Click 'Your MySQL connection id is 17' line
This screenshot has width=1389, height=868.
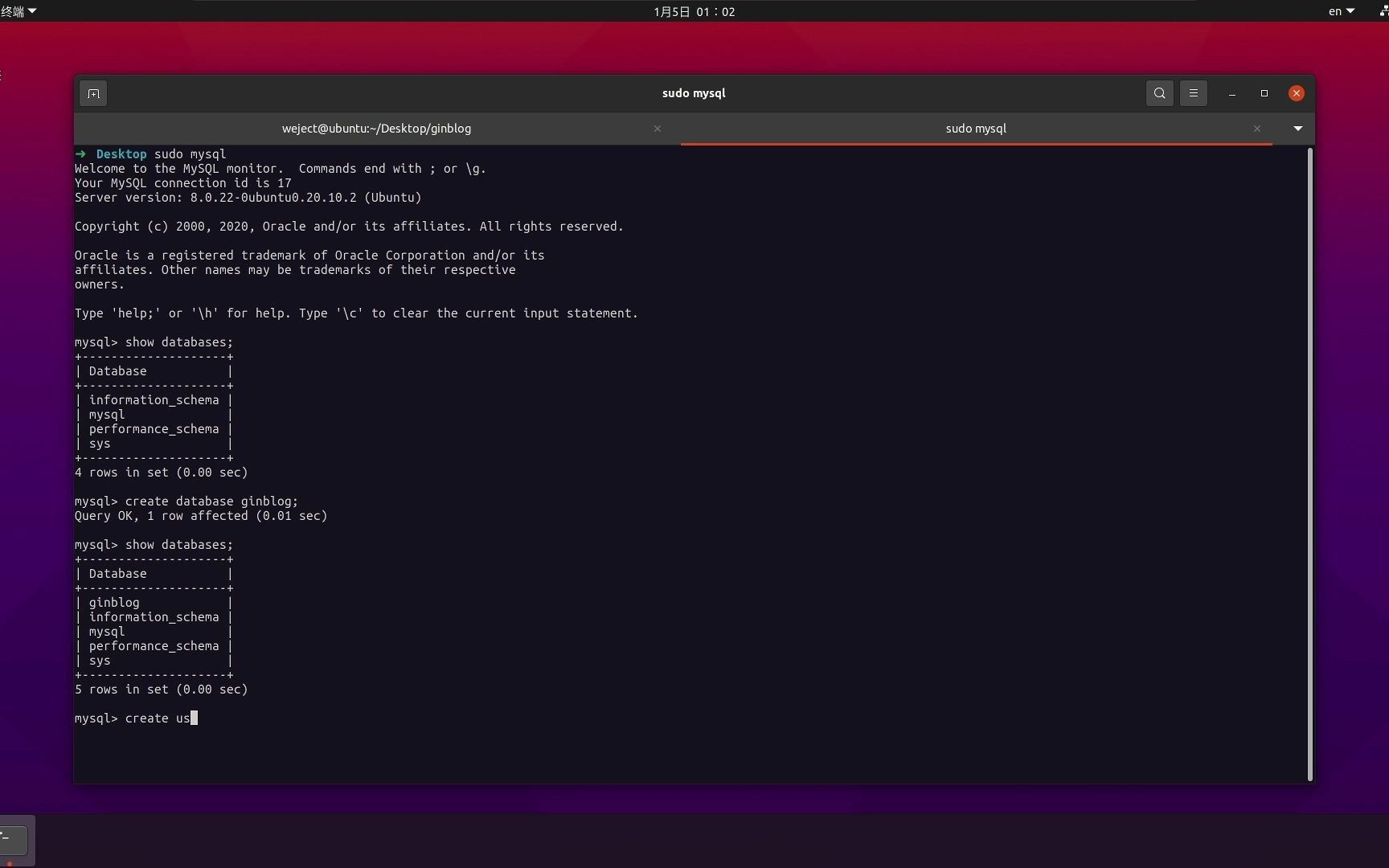coord(183,183)
